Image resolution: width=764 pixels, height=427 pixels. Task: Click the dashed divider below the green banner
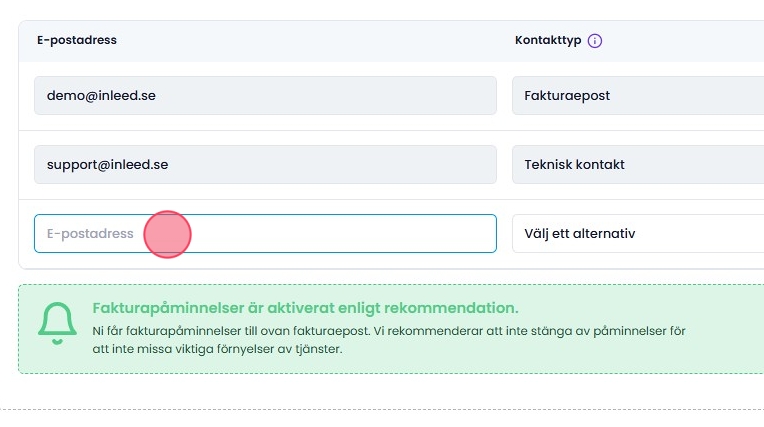(382, 409)
